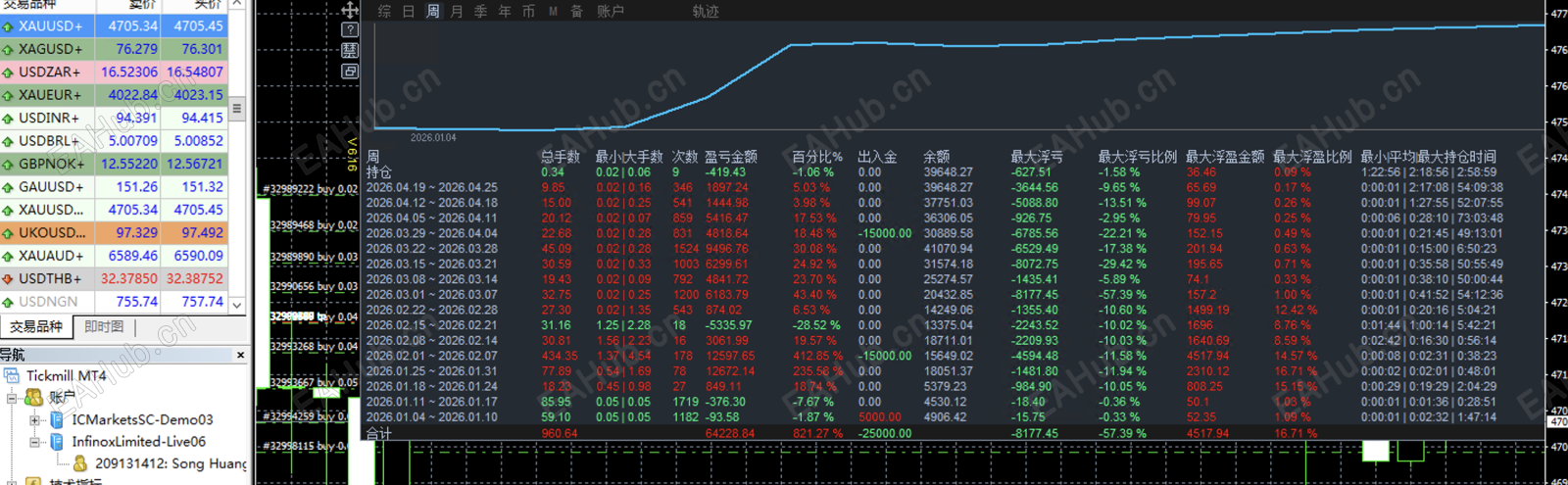The width and height of the screenshot is (1568, 485).
Task: Click the 百分比% column header
Action: pyautogui.click(x=817, y=157)
